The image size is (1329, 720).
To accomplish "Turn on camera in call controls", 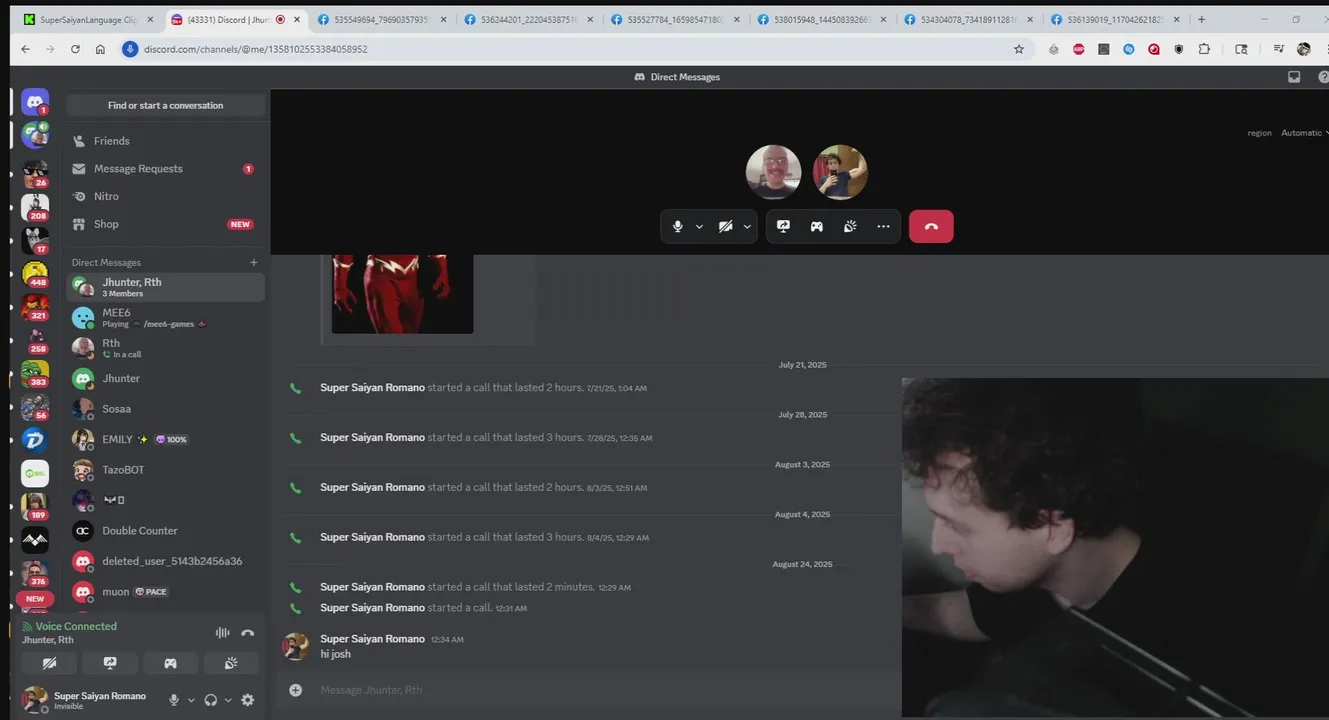I will click(x=726, y=226).
